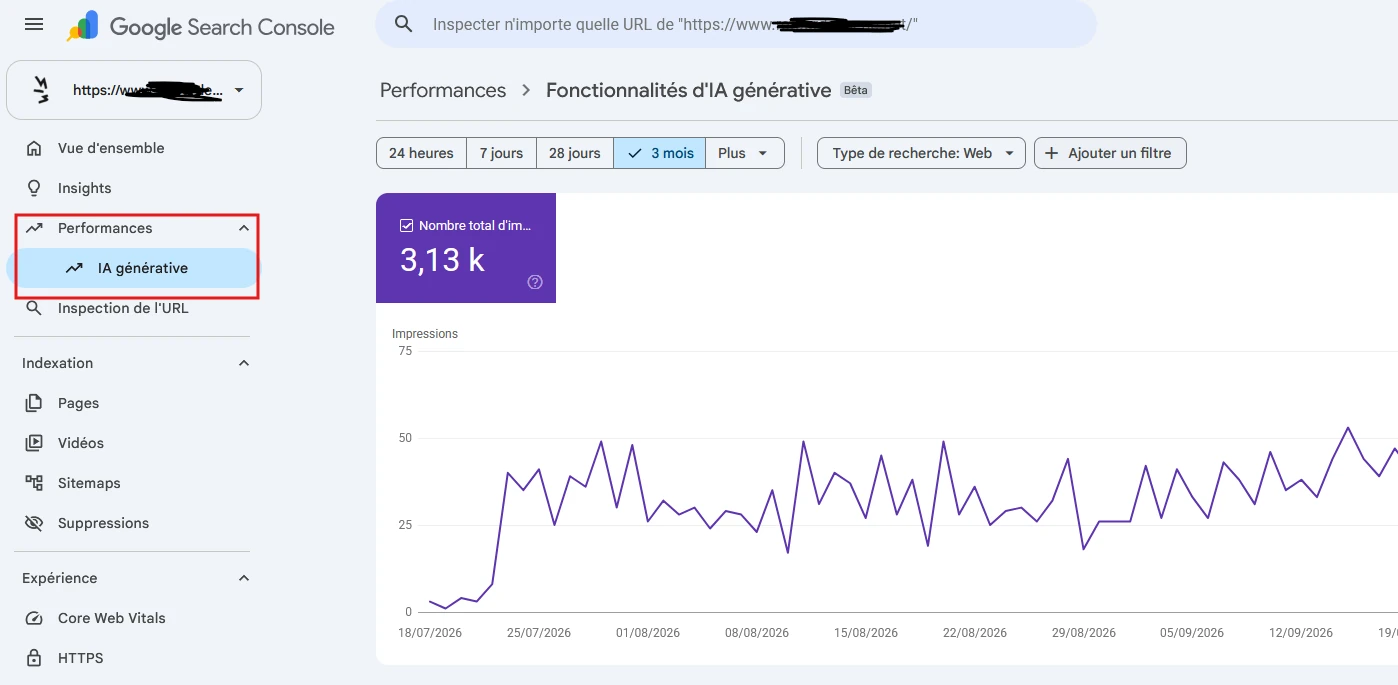The width and height of the screenshot is (1398, 685).
Task: Click the property favicon in site selector
Action: coord(41,90)
